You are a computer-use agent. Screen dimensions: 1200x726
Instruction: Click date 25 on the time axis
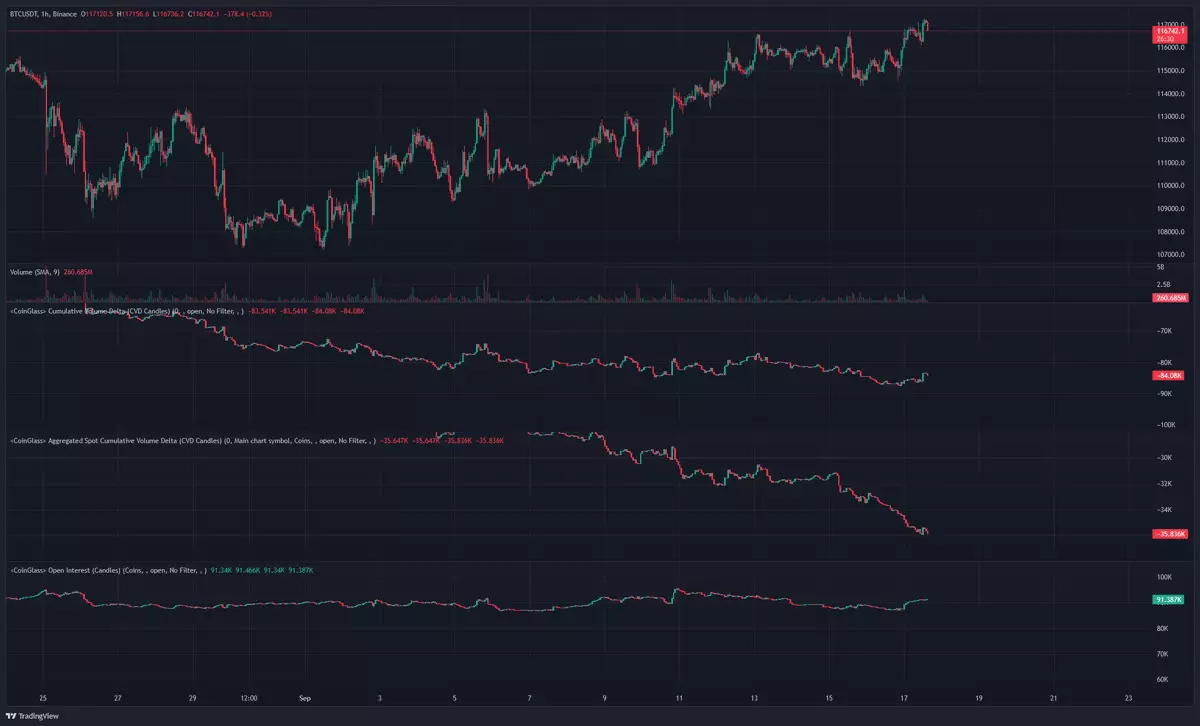(43, 698)
